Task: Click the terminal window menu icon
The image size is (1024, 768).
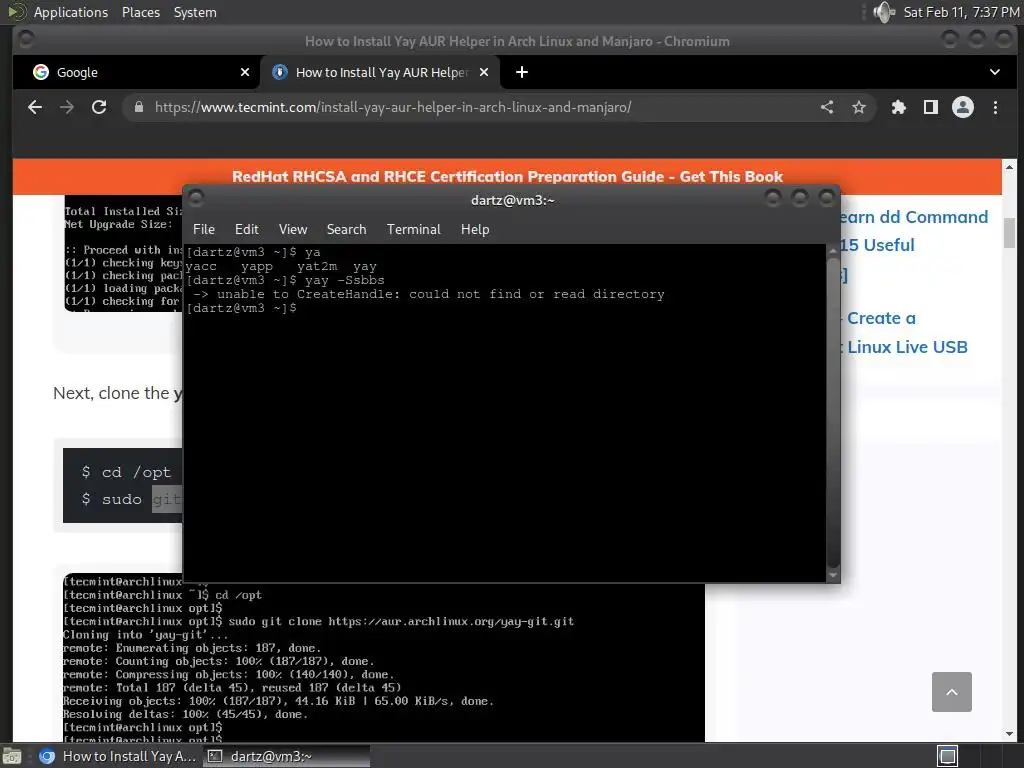Action: coord(195,197)
